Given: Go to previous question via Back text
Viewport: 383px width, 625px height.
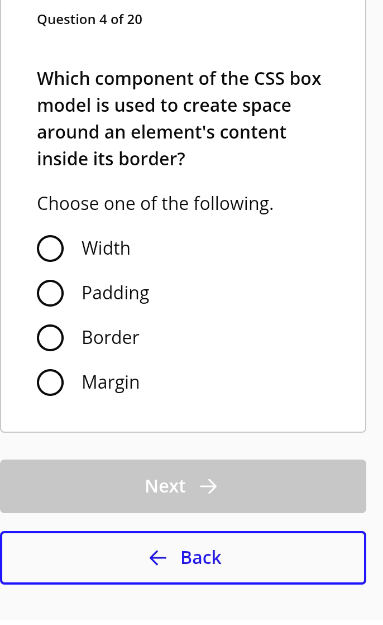Looking at the screenshot, I should [201, 558].
